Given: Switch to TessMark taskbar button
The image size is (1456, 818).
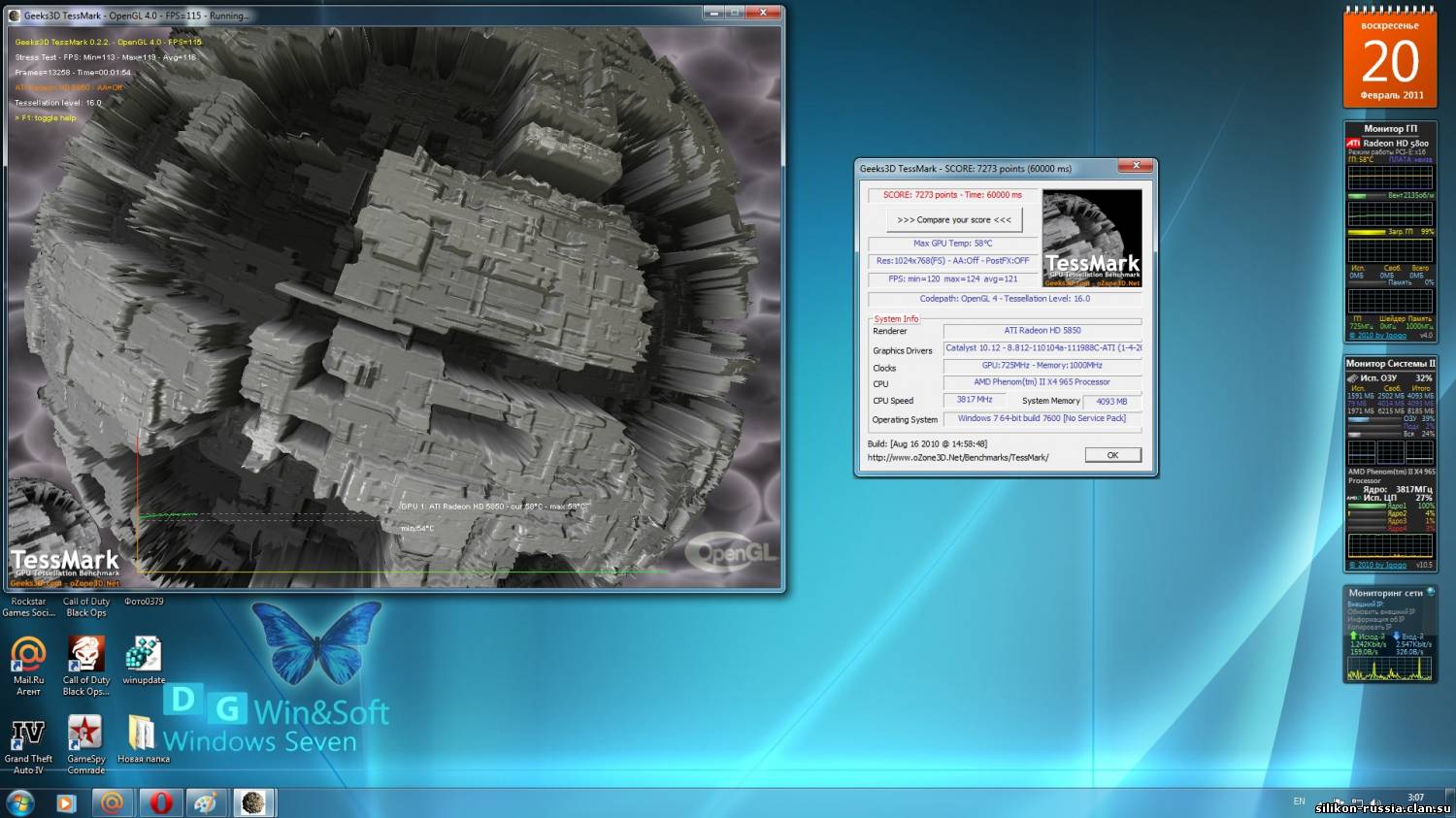Looking at the screenshot, I should click(x=253, y=803).
